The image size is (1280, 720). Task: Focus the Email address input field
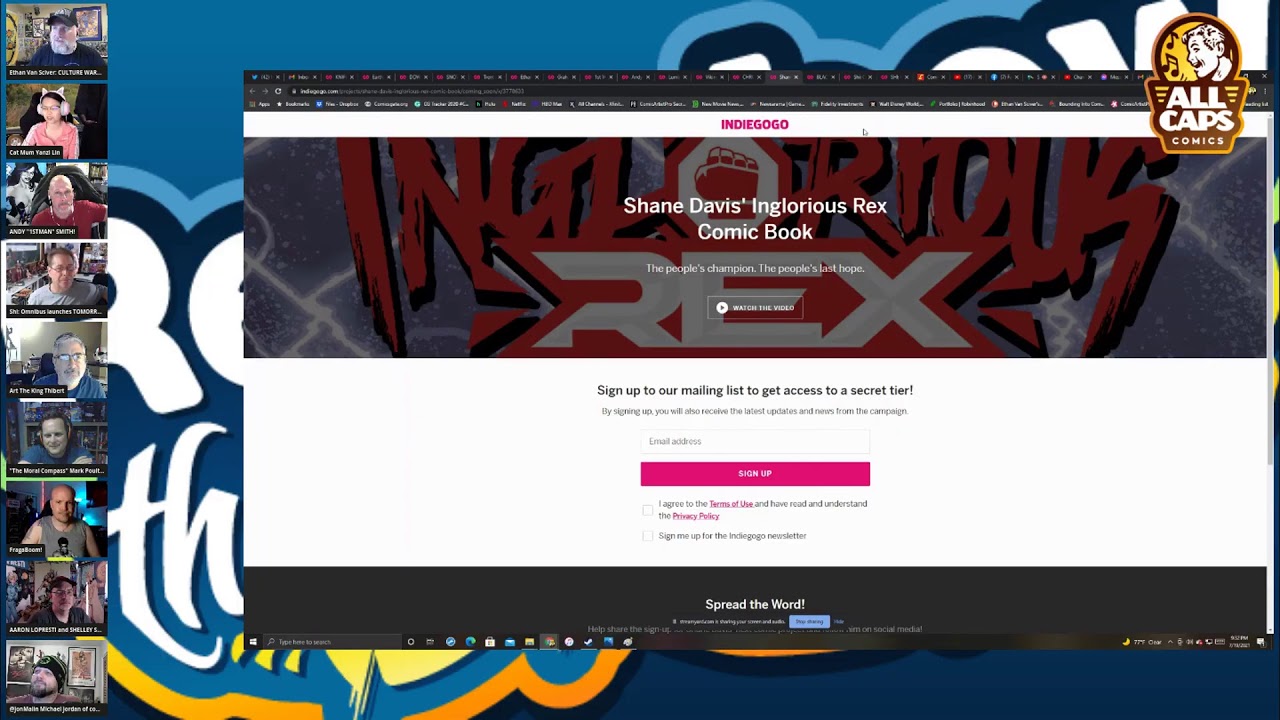(755, 441)
